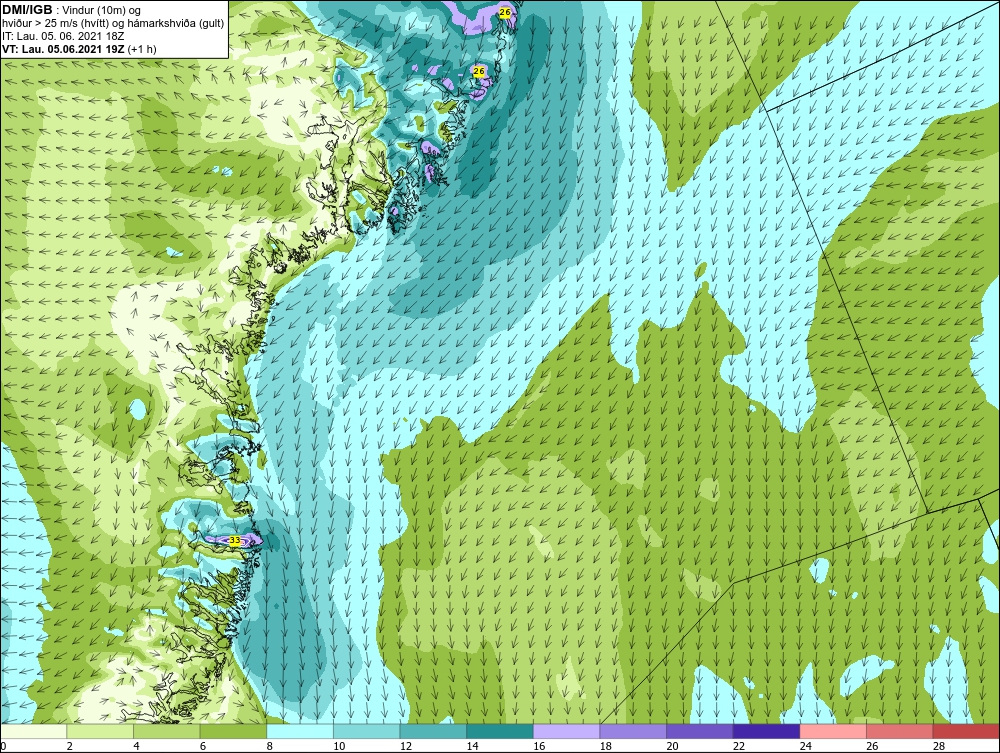Viewport: 1000px width, 753px height.
Task: Click the 20–22 m/s legend swatch
Action: pos(700,731)
